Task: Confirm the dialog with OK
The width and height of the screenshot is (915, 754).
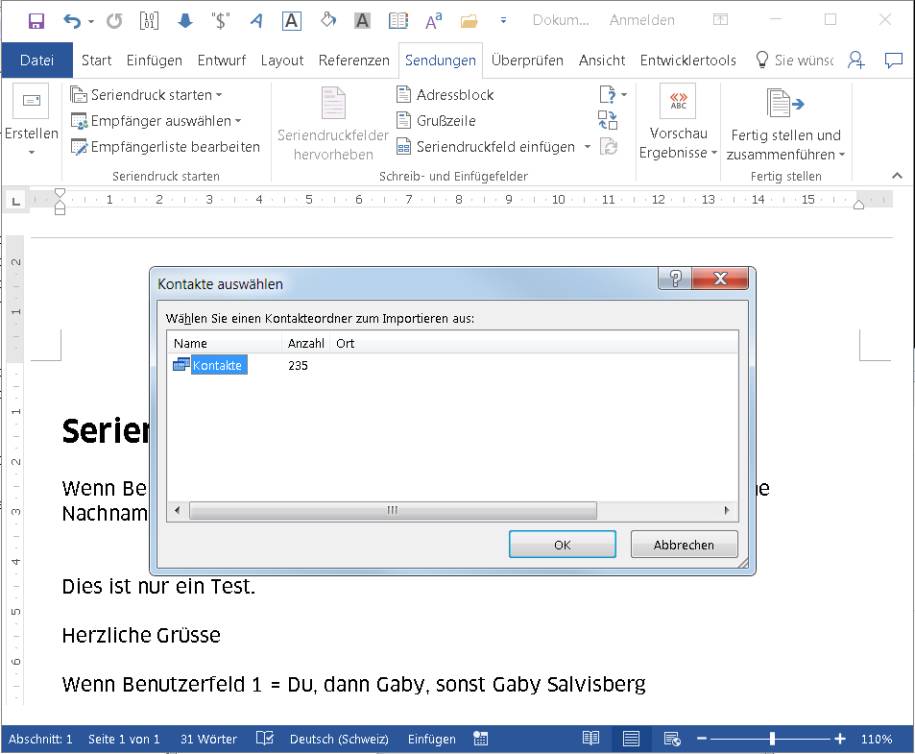Action: [562, 545]
